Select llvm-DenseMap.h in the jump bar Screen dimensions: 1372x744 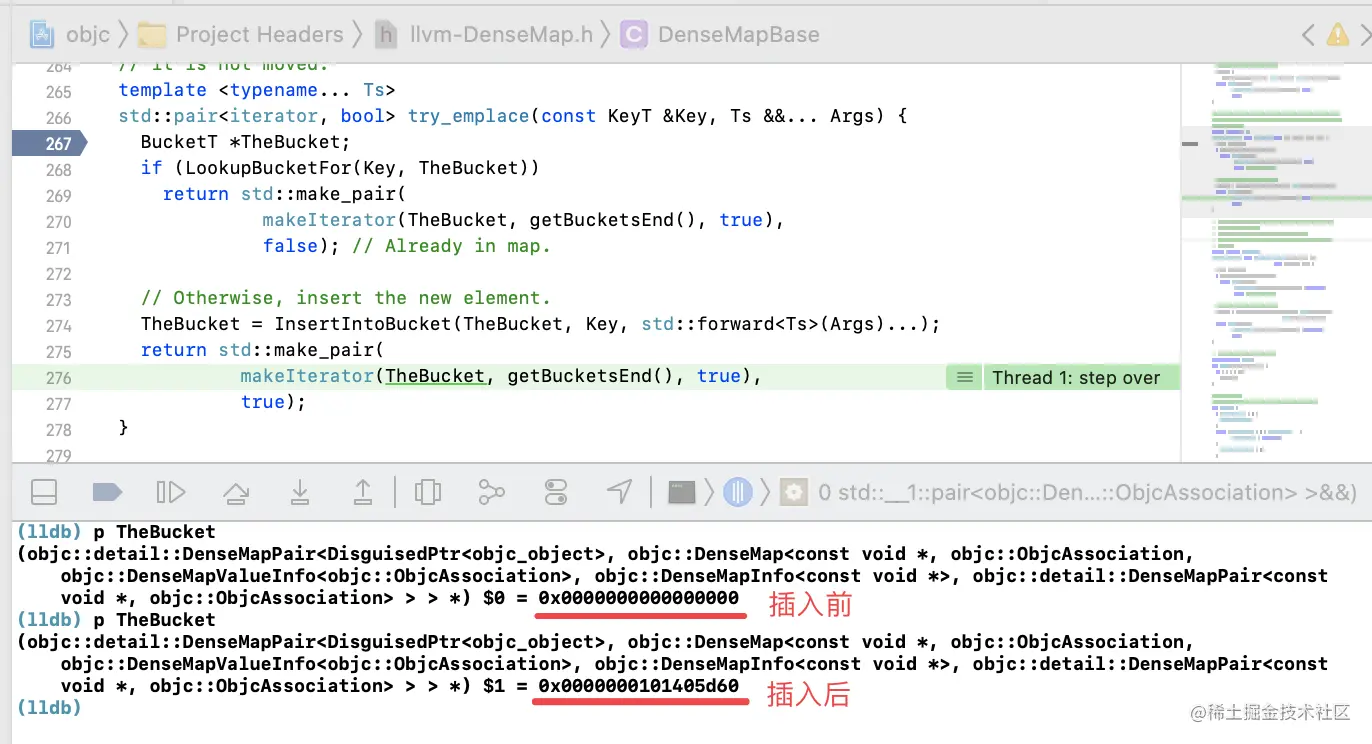(x=501, y=34)
